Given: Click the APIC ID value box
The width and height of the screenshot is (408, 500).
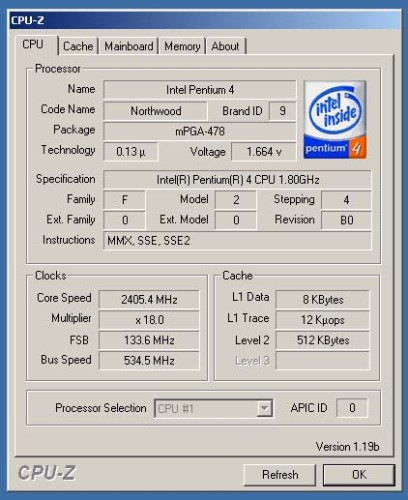Looking at the screenshot, I should pyautogui.click(x=352, y=408).
